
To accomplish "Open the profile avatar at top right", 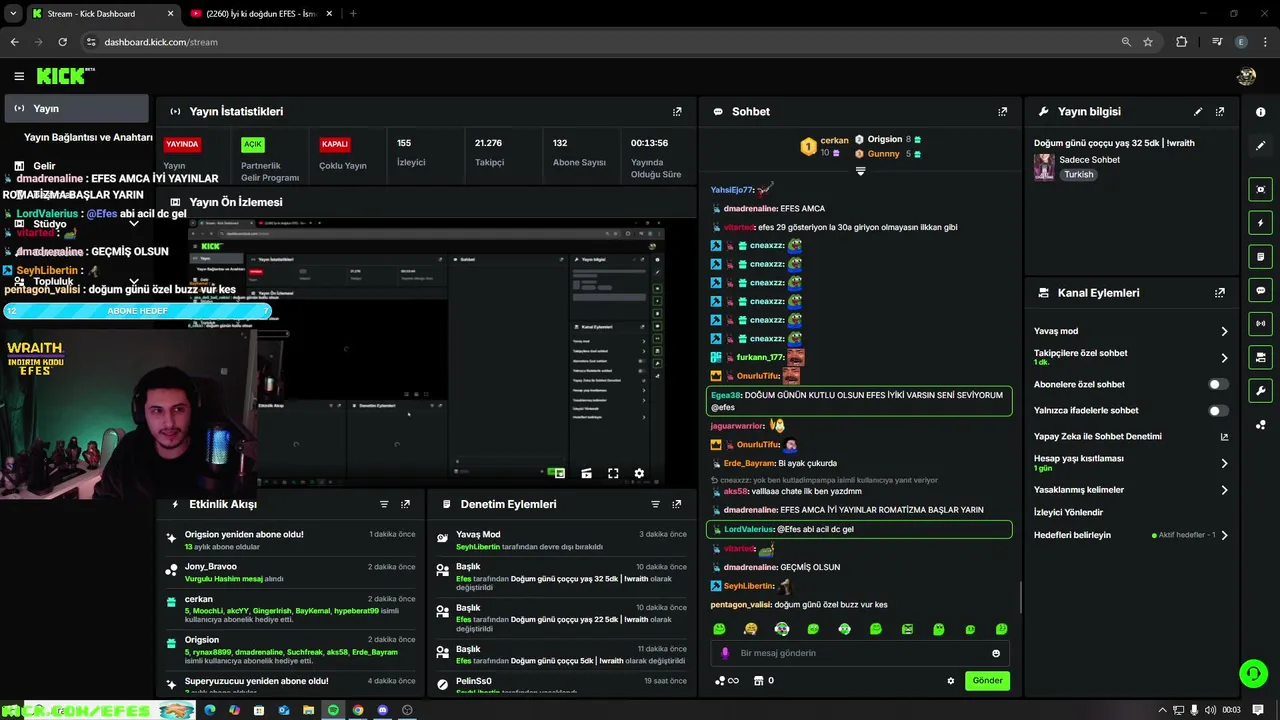I will (1246, 76).
